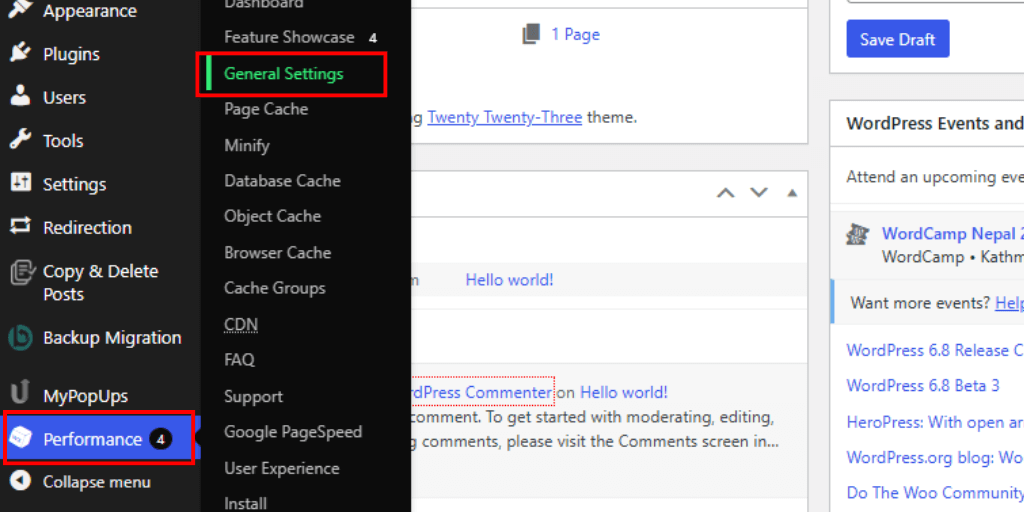Open the Database Cache submenu item
This screenshot has width=1024, height=512.
tap(282, 181)
